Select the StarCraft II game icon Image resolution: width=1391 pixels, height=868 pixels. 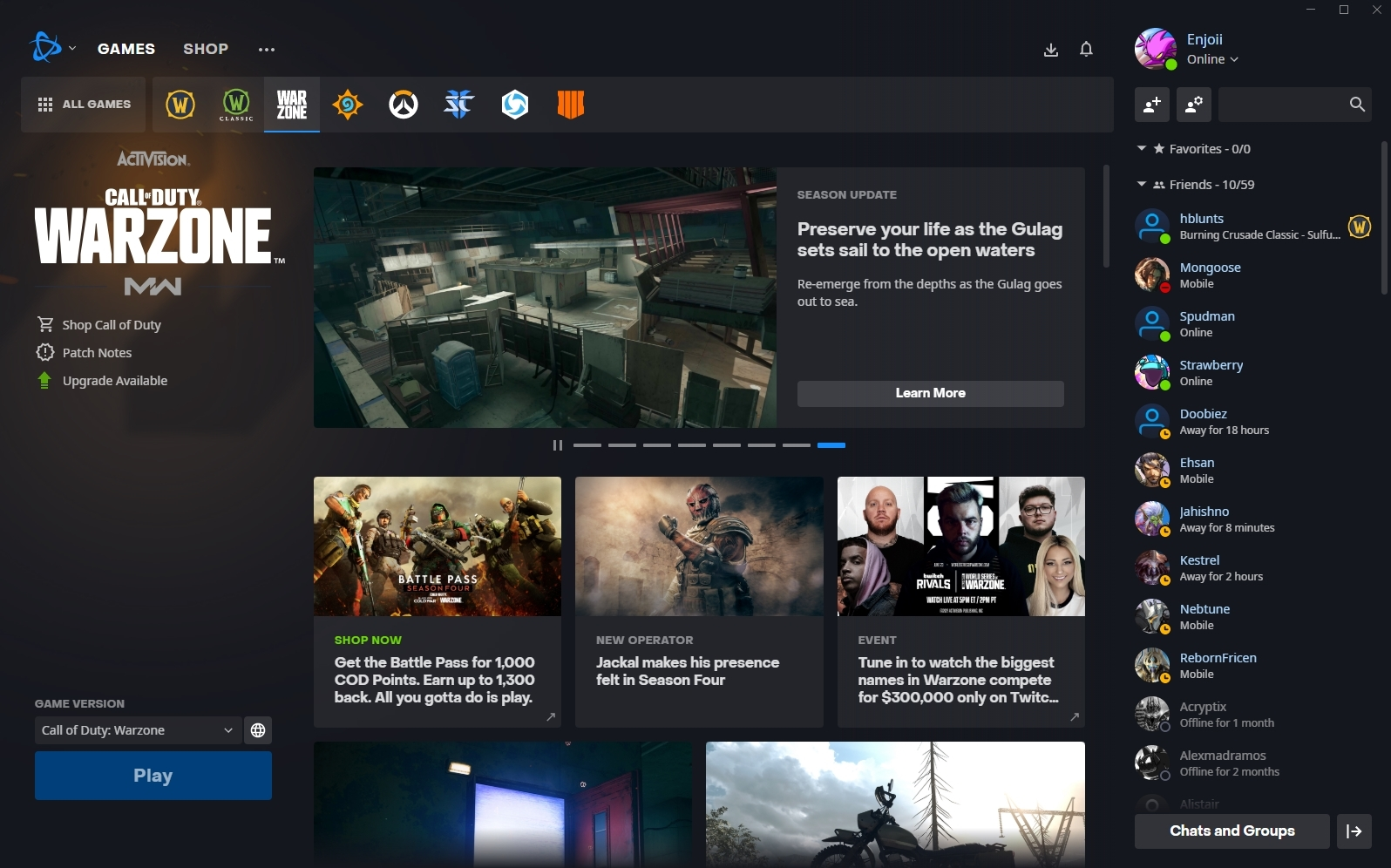459,105
